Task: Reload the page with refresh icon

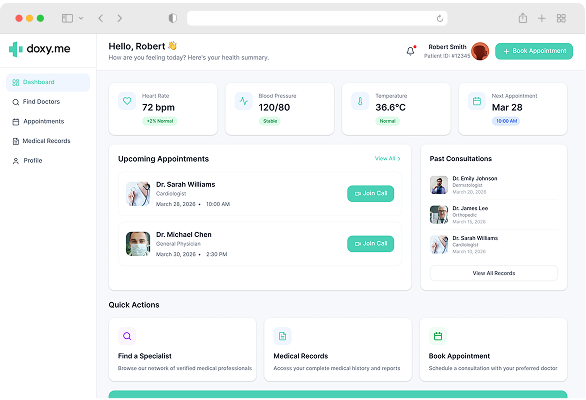Action: coord(440,18)
